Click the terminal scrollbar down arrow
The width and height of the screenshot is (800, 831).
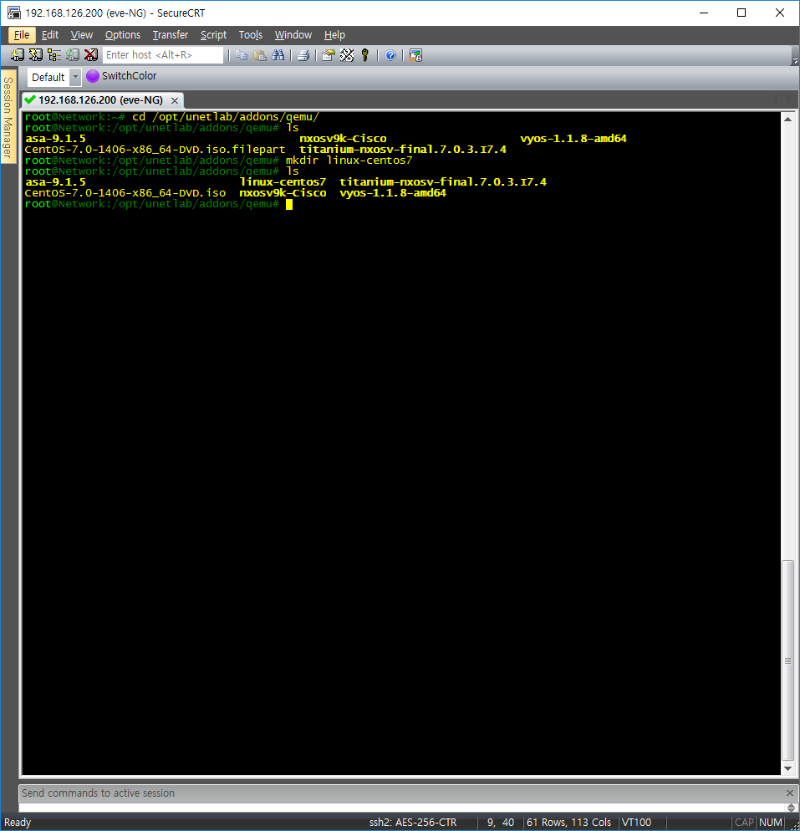(788, 768)
